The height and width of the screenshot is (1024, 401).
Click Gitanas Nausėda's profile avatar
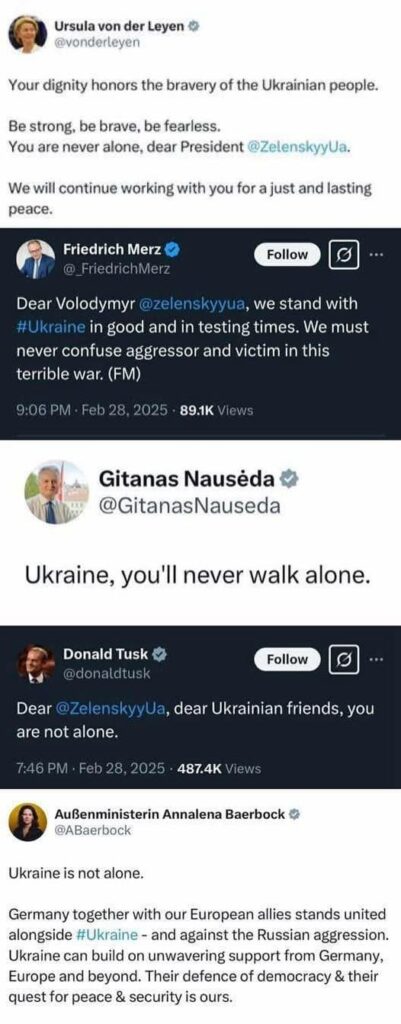point(55,492)
